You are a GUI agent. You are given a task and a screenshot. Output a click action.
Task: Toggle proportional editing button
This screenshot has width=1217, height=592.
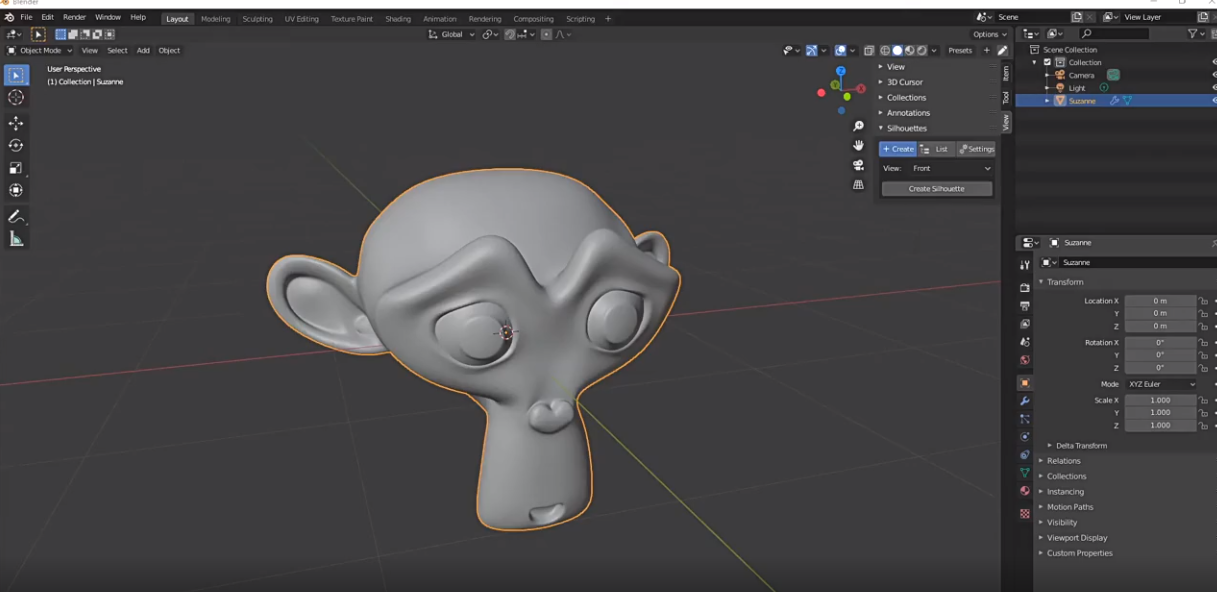coord(547,34)
